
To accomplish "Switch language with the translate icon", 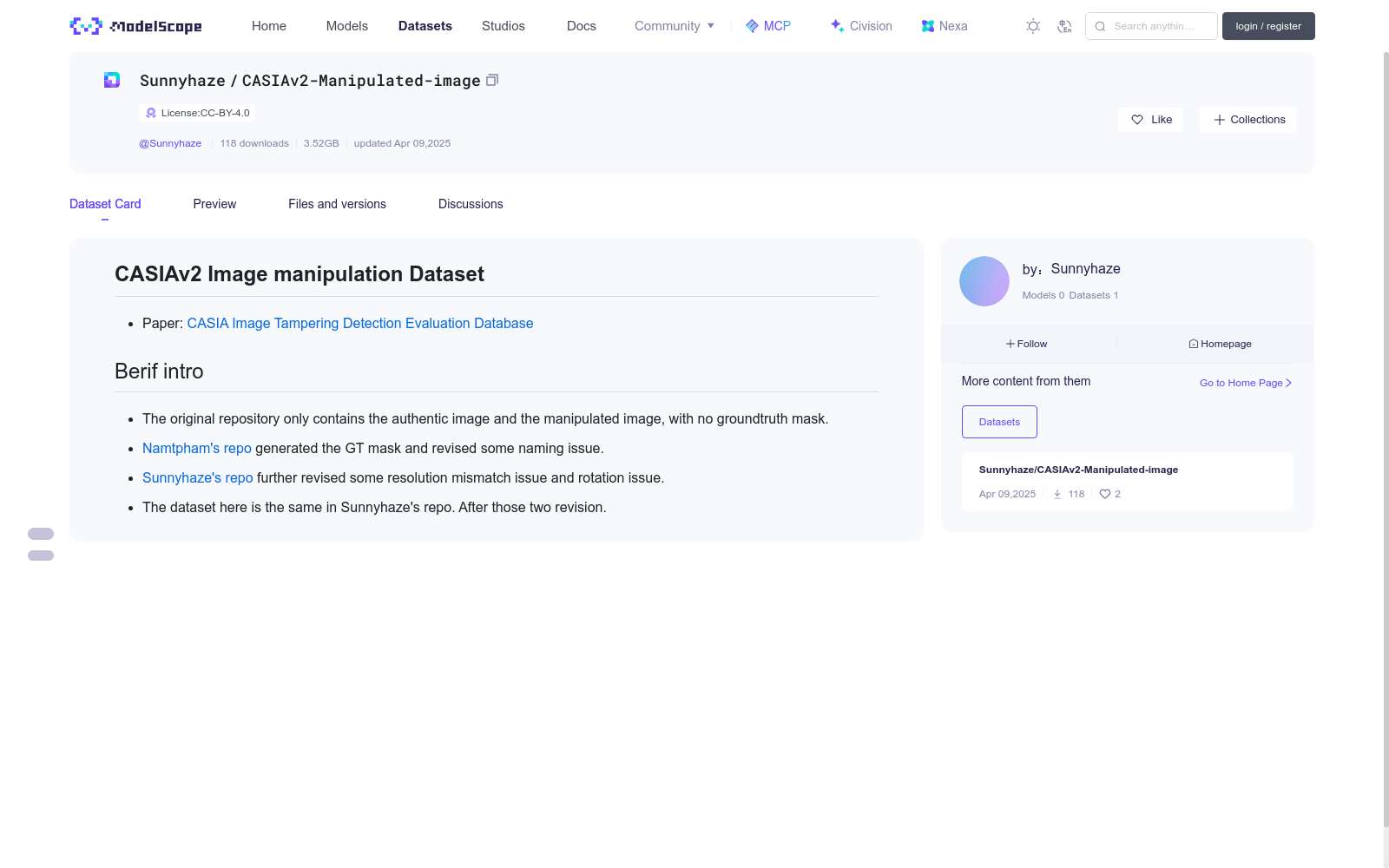I will tap(1064, 26).
